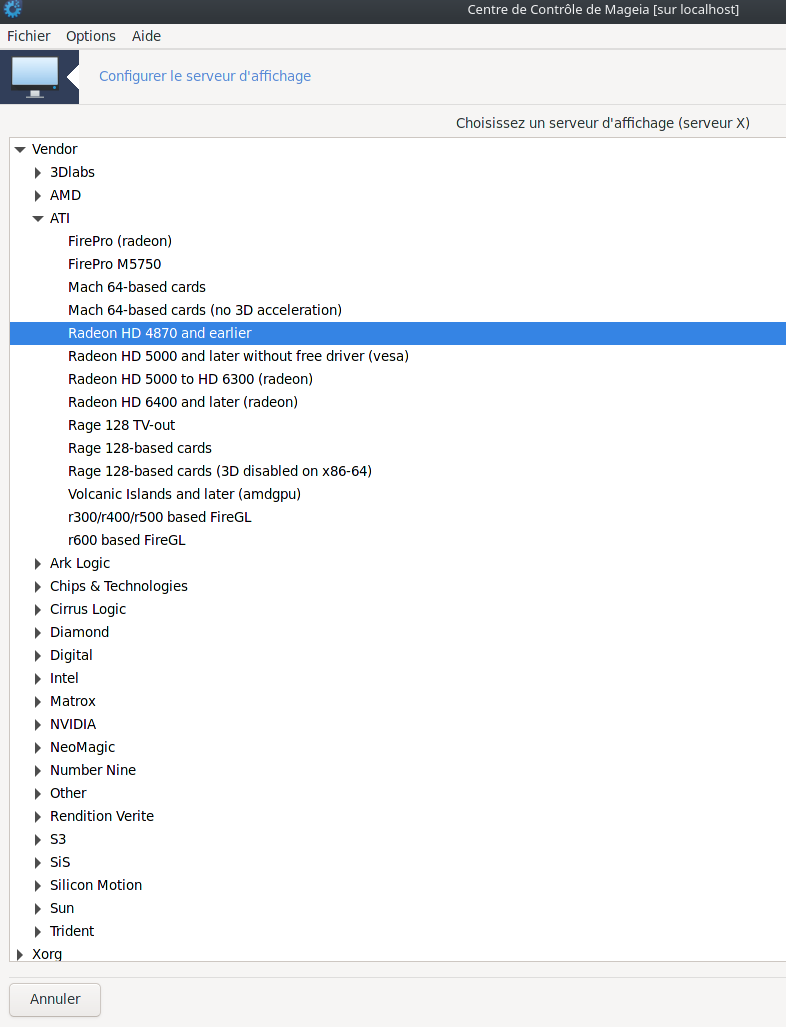Click the monitor display icon in header
This screenshot has width=786, height=1027.
pyautogui.click(x=35, y=77)
